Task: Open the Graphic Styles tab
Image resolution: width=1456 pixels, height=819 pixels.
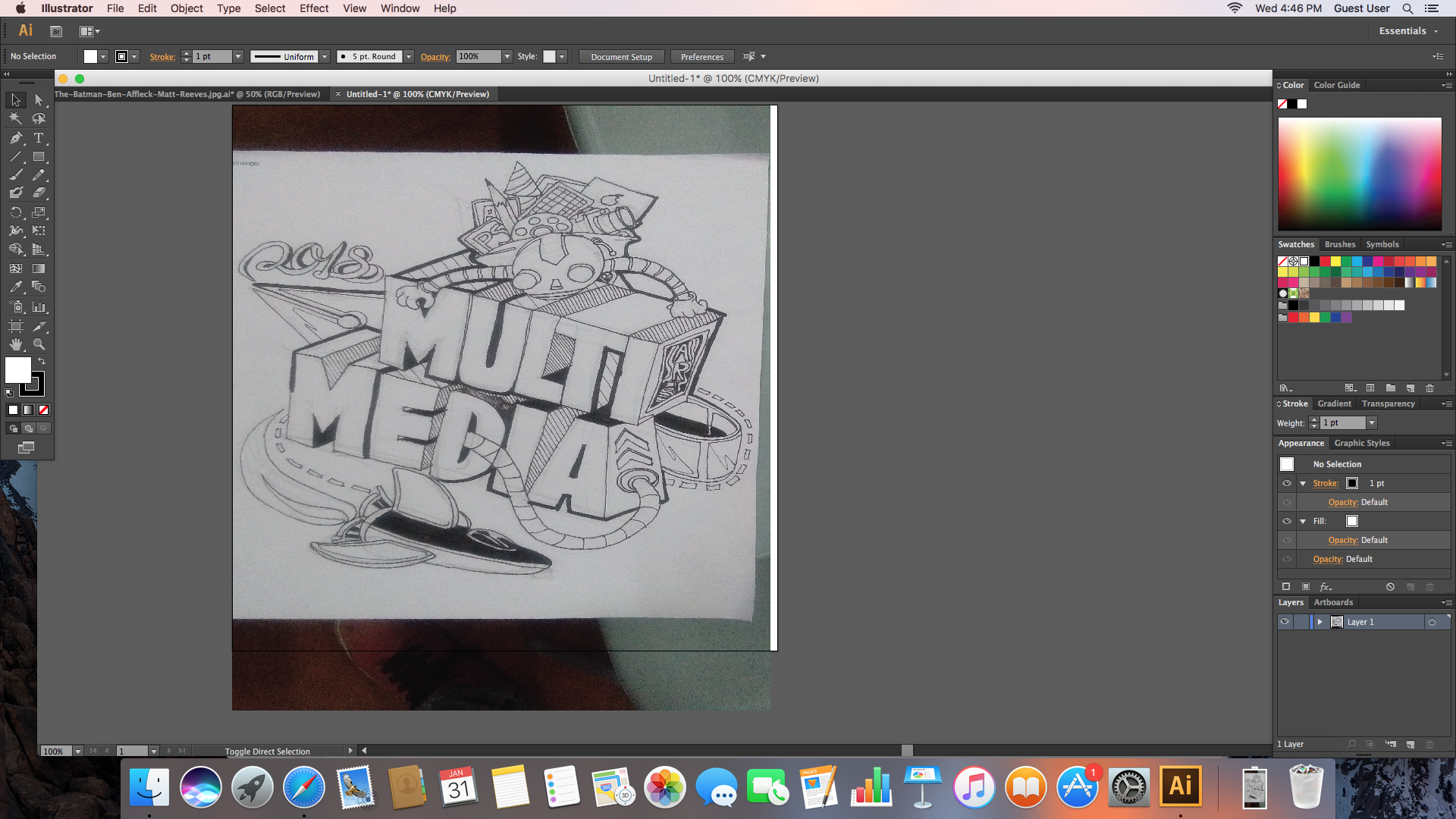Action: point(1362,443)
